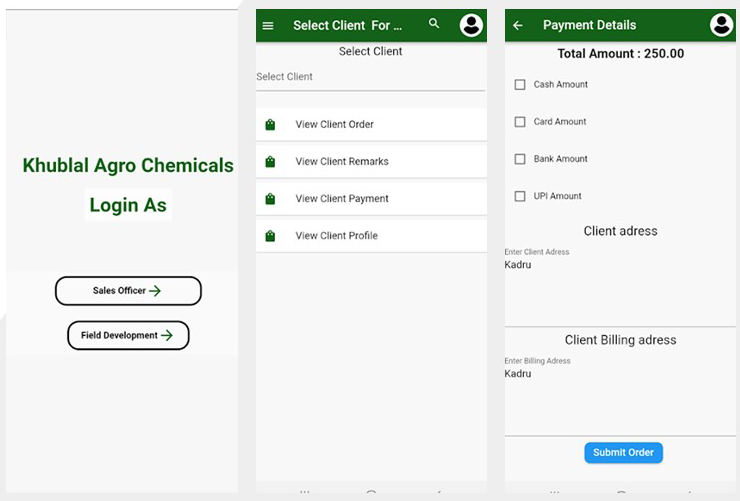Go back using the Payment Details arrow

point(518,25)
